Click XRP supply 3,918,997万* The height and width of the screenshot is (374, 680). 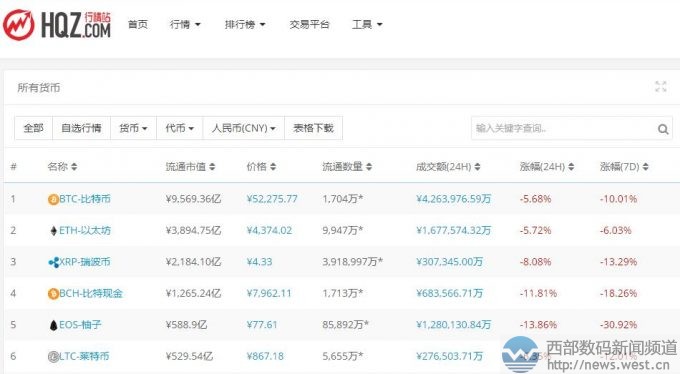353,262
